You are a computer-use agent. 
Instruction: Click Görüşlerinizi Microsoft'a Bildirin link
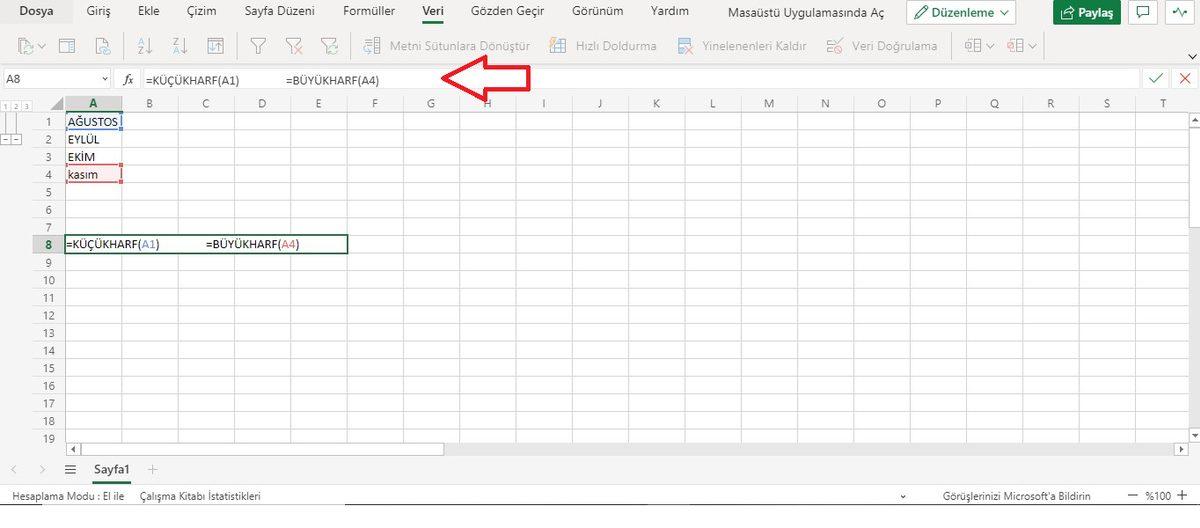tap(1017, 496)
